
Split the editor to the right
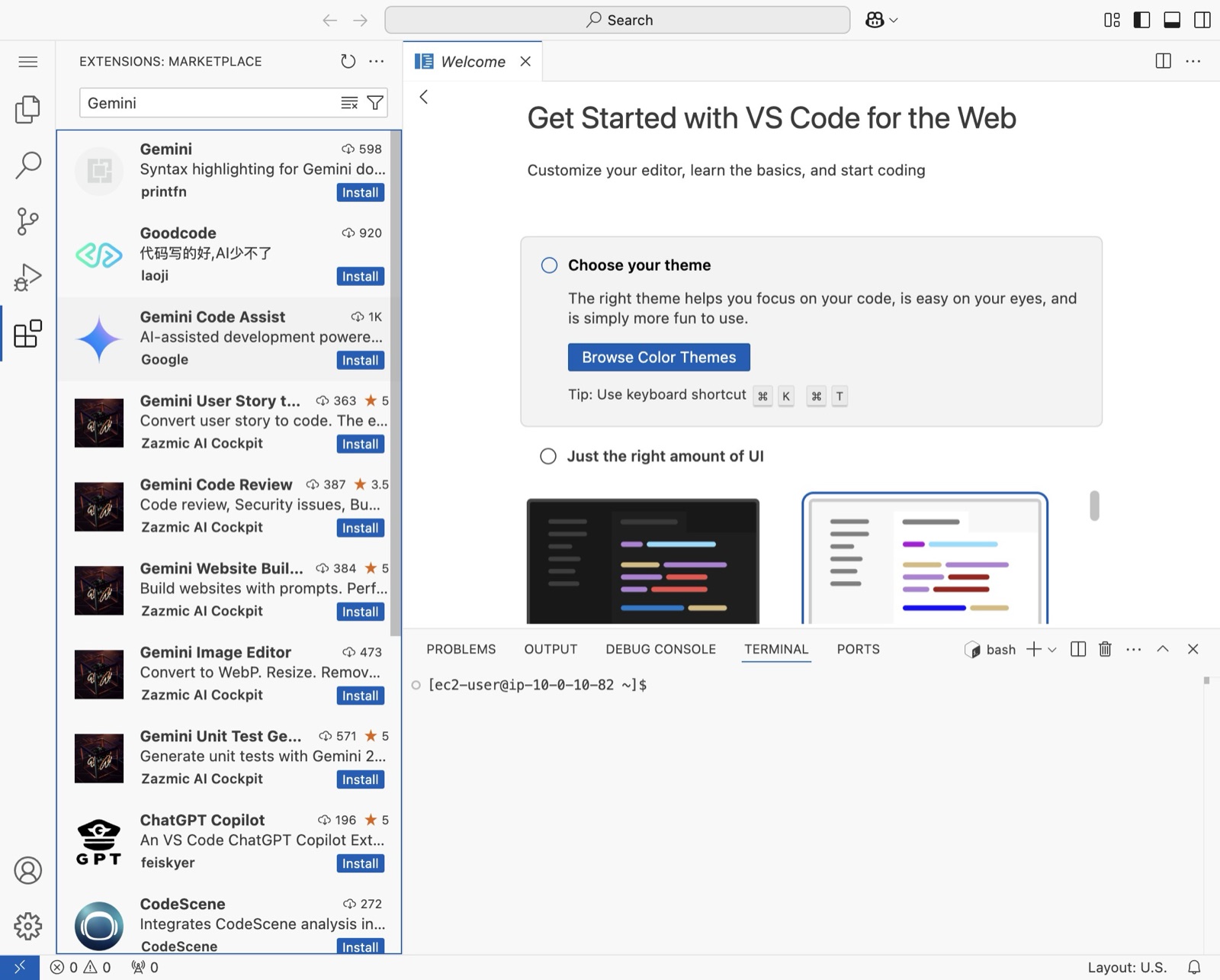(x=1164, y=61)
